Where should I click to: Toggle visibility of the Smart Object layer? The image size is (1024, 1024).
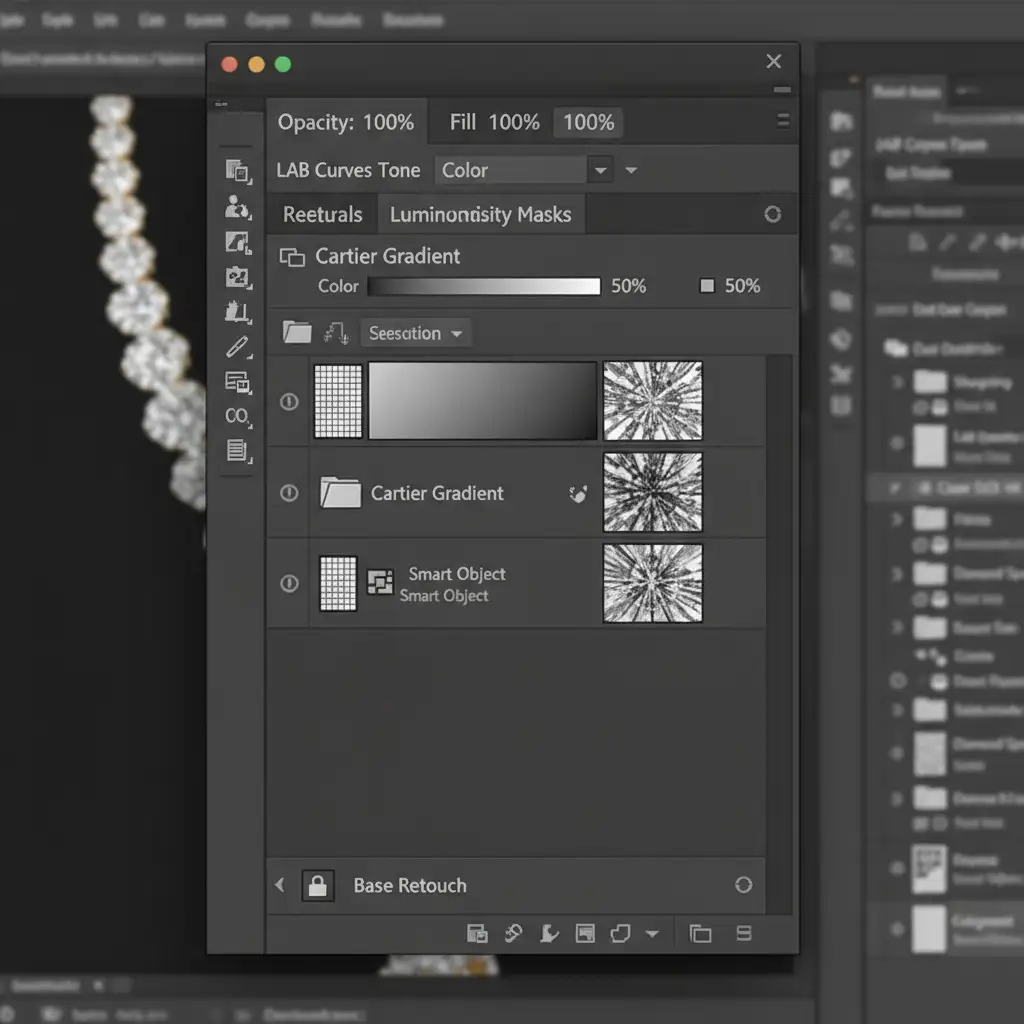tap(289, 584)
